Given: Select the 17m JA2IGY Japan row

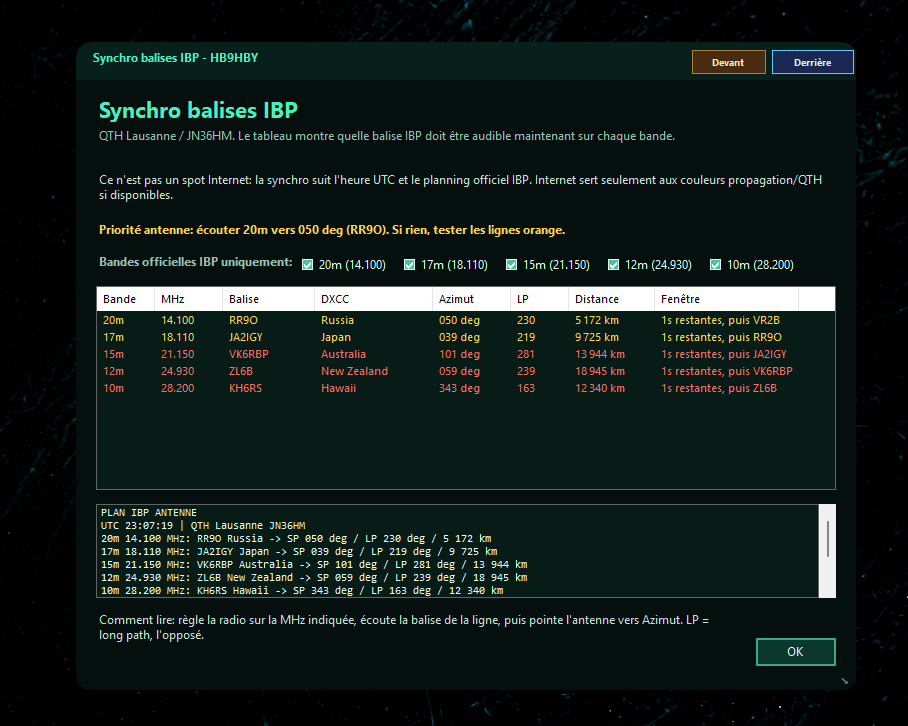Looking at the screenshot, I should point(466,337).
